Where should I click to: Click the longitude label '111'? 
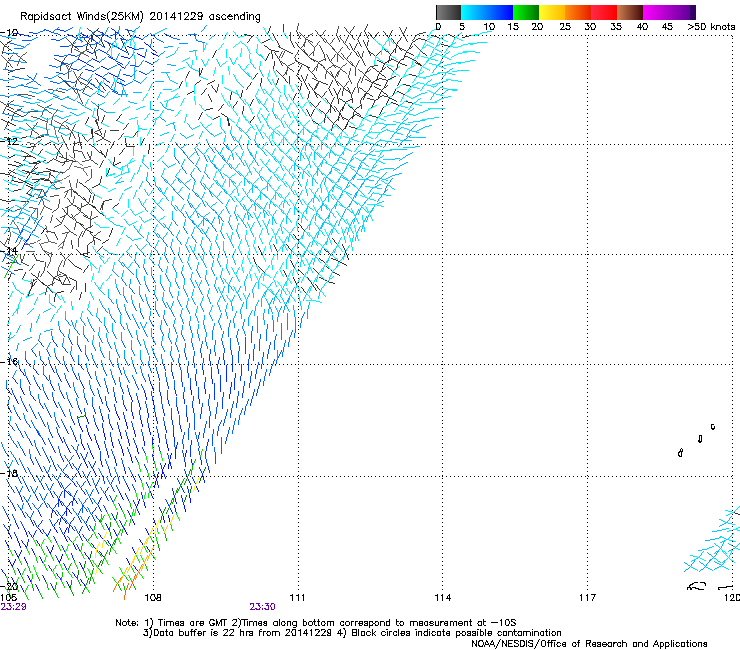(x=297, y=598)
